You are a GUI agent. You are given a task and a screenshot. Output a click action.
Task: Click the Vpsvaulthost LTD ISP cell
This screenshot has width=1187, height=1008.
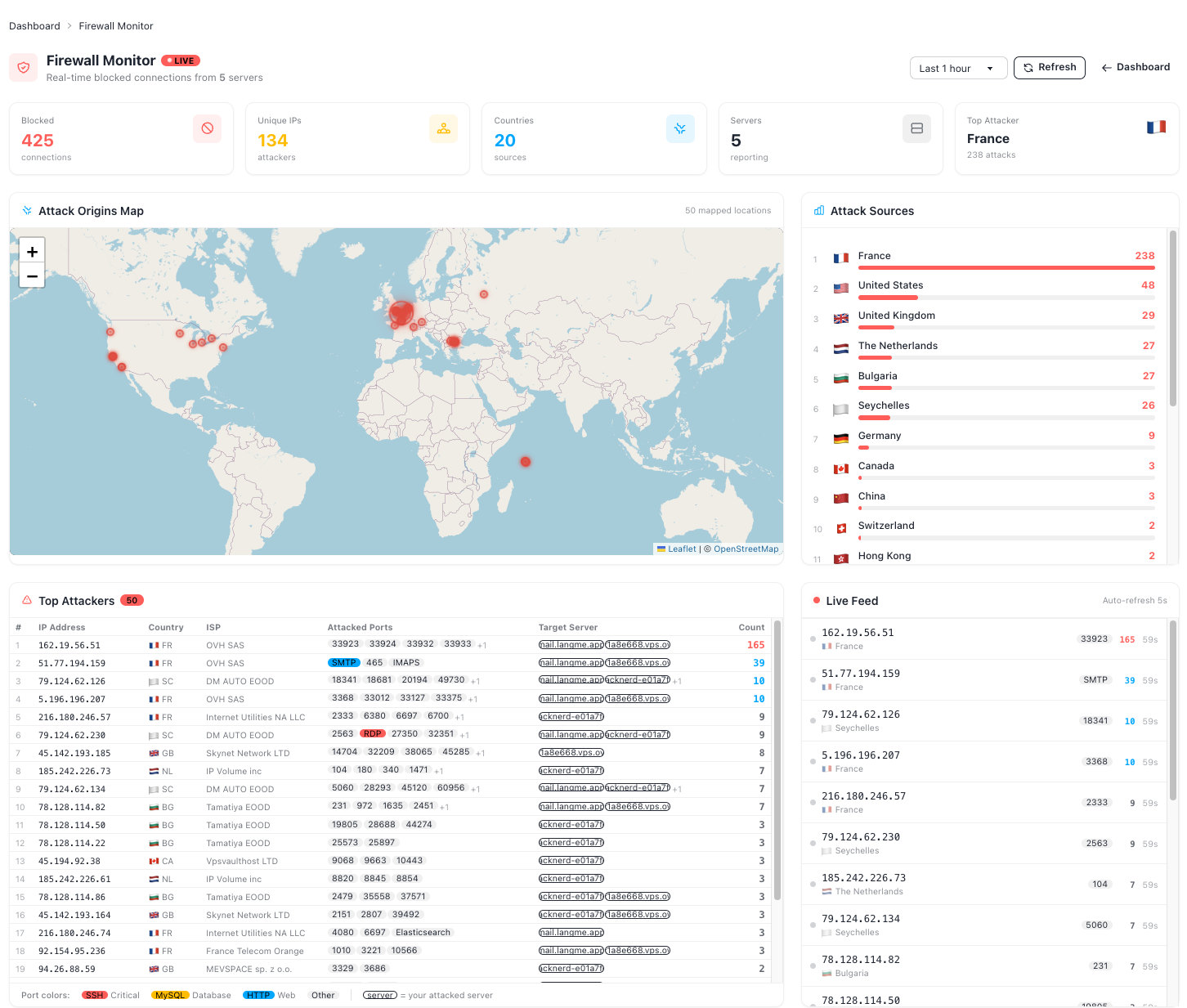[x=242, y=861]
